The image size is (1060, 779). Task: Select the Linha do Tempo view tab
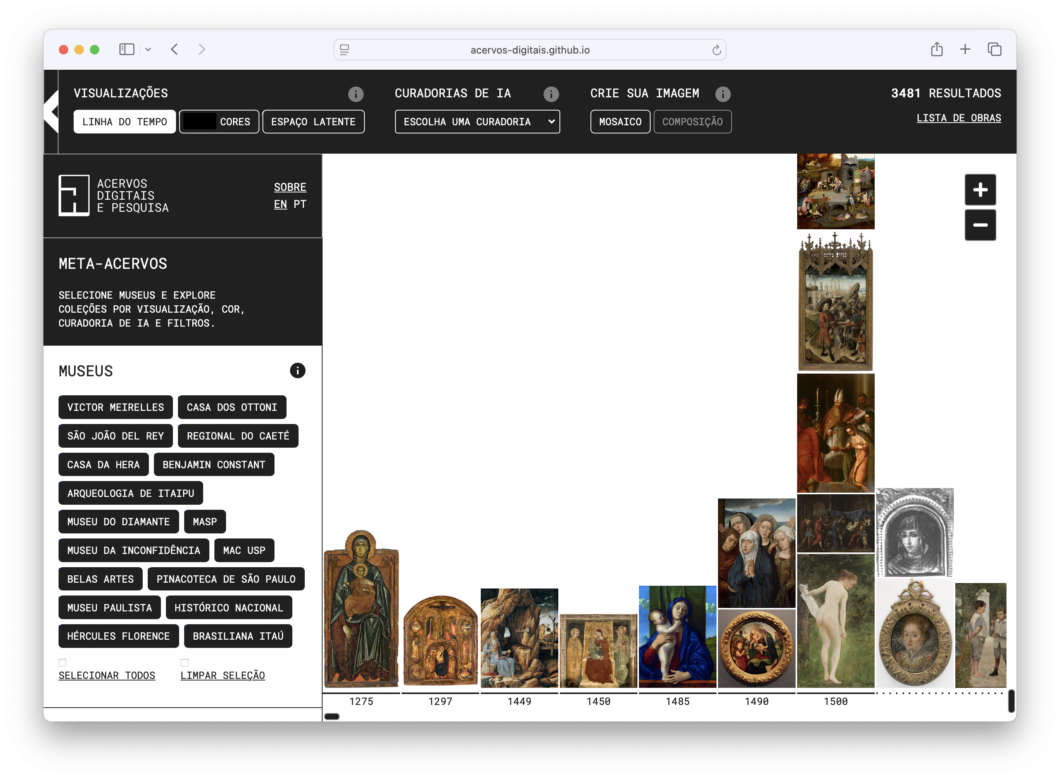[125, 122]
